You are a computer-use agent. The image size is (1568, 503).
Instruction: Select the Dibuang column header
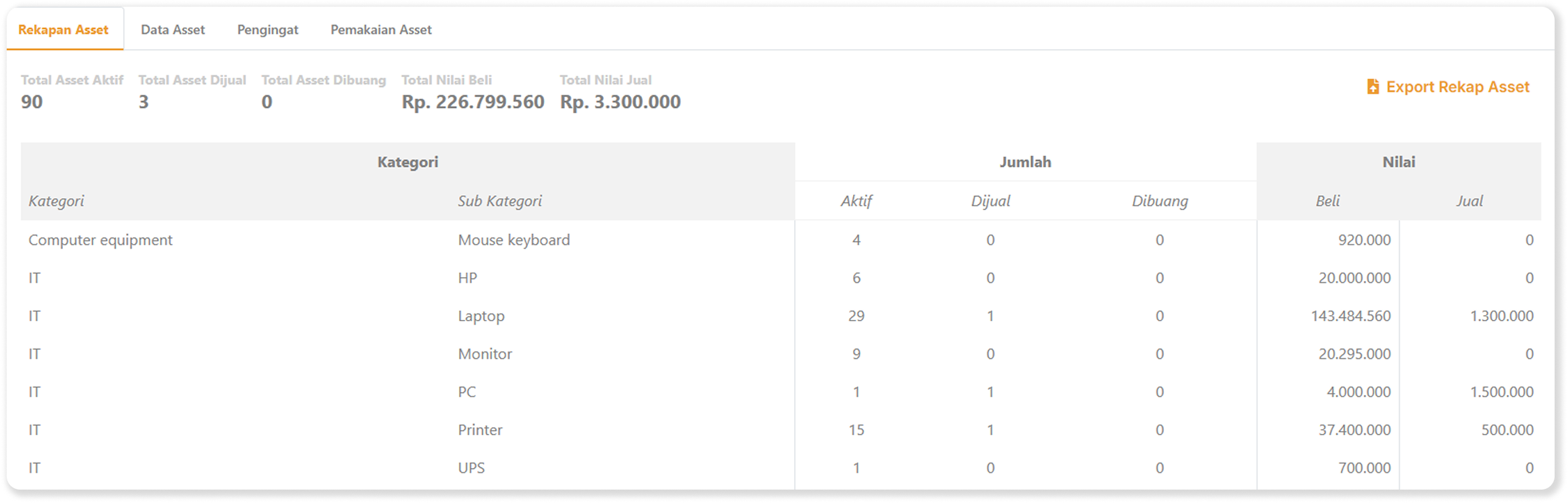tap(1161, 200)
